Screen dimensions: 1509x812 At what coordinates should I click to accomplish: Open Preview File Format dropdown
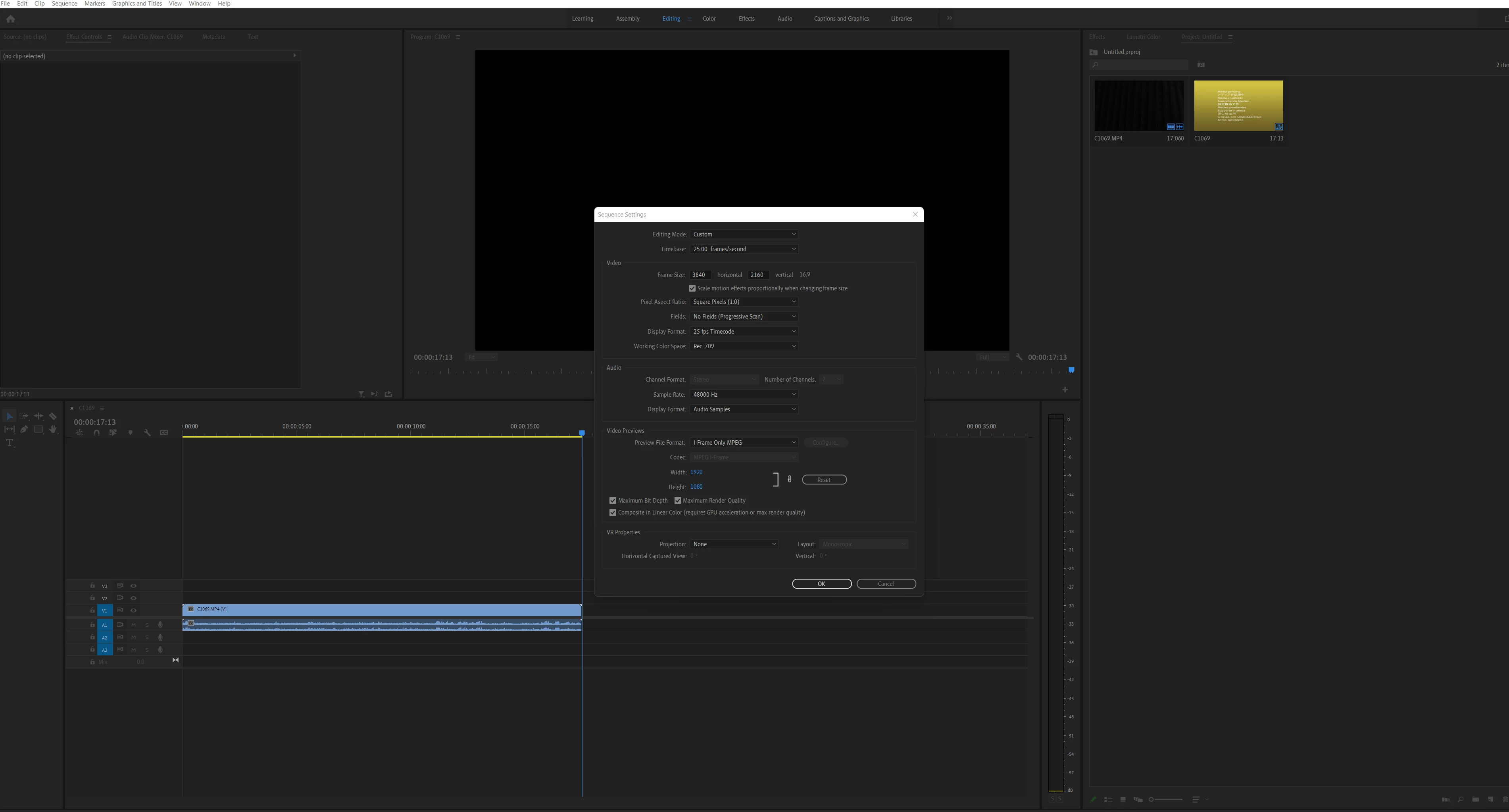[x=743, y=443]
